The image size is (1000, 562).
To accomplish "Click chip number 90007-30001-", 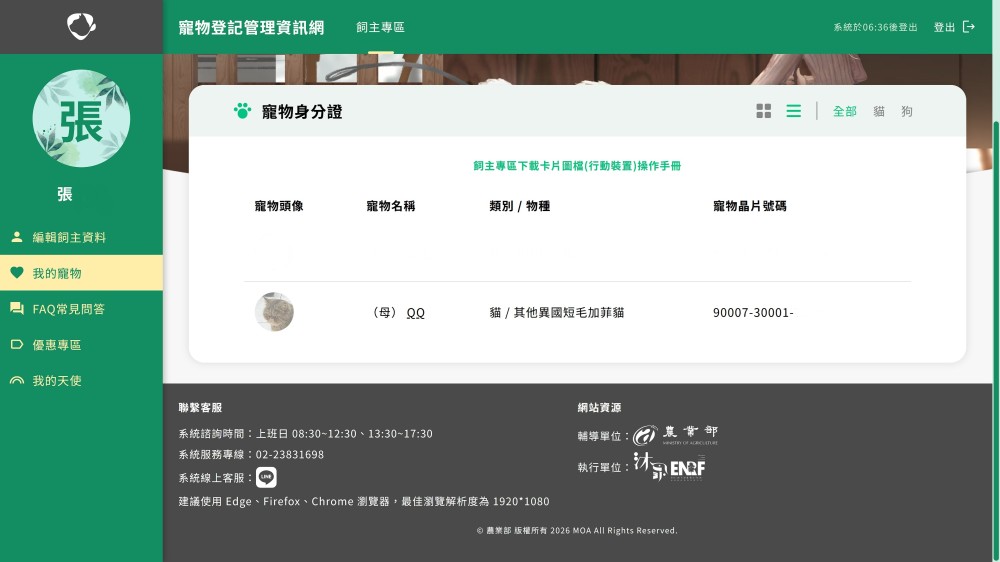I will point(753,313).
